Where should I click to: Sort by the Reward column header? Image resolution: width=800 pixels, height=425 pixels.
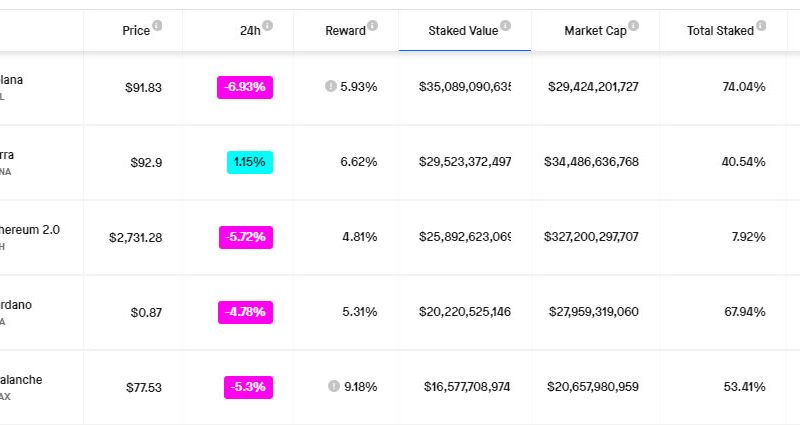point(345,31)
